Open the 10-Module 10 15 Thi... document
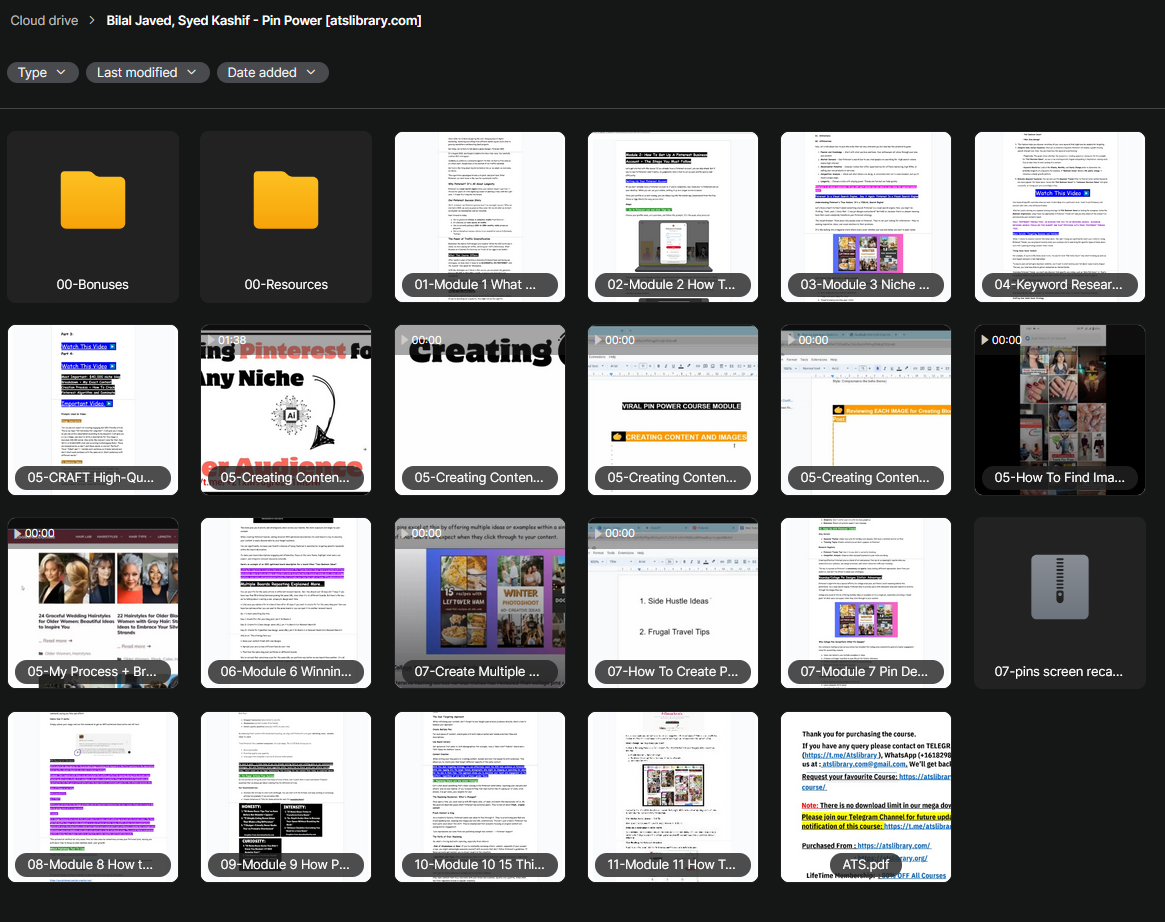 (x=479, y=797)
